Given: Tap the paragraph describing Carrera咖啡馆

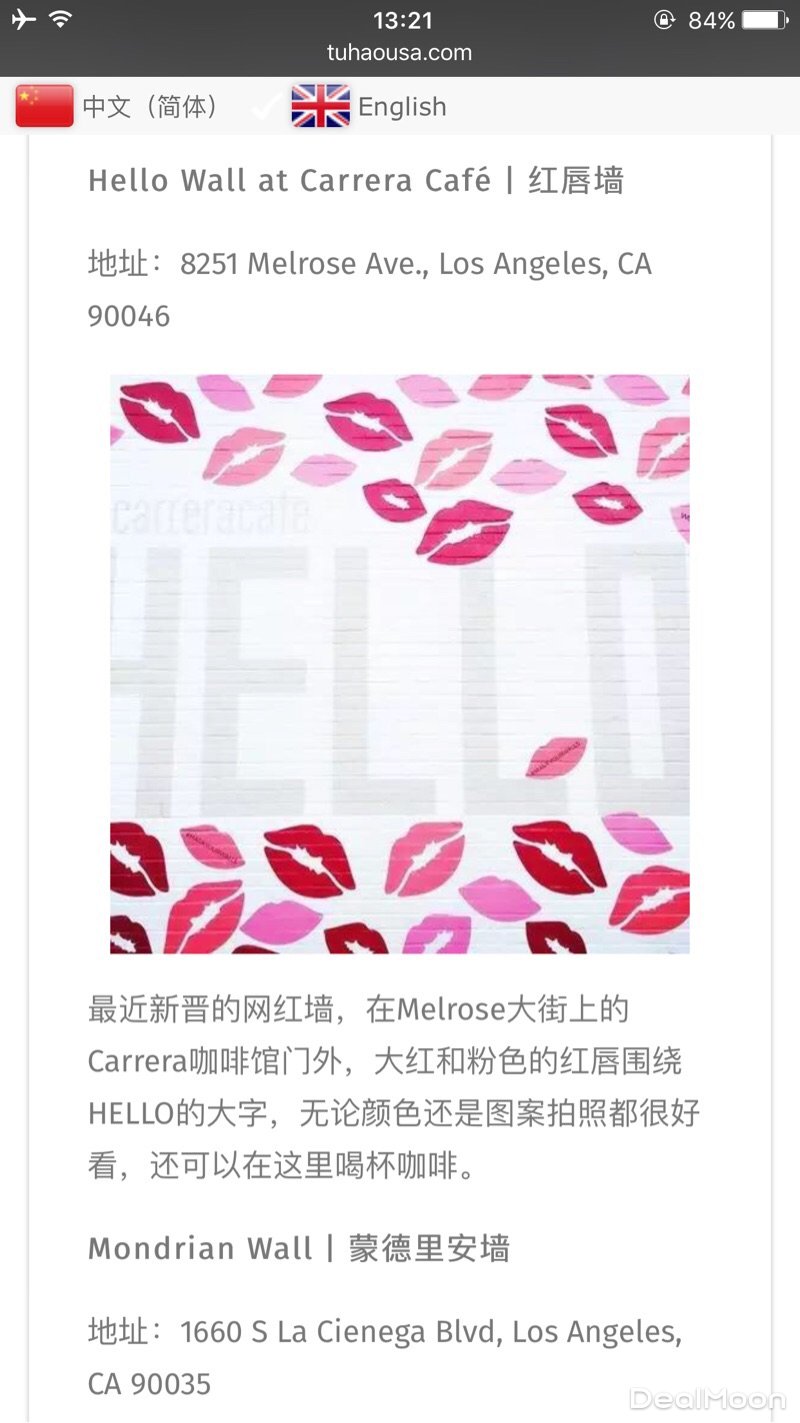Looking at the screenshot, I should [394, 1087].
